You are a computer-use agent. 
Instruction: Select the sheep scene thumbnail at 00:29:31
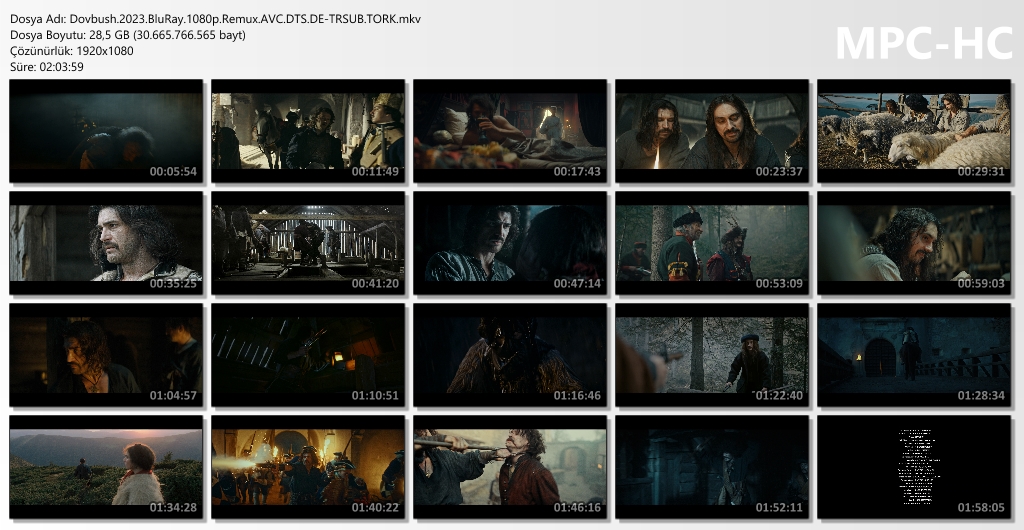pyautogui.click(x=914, y=131)
